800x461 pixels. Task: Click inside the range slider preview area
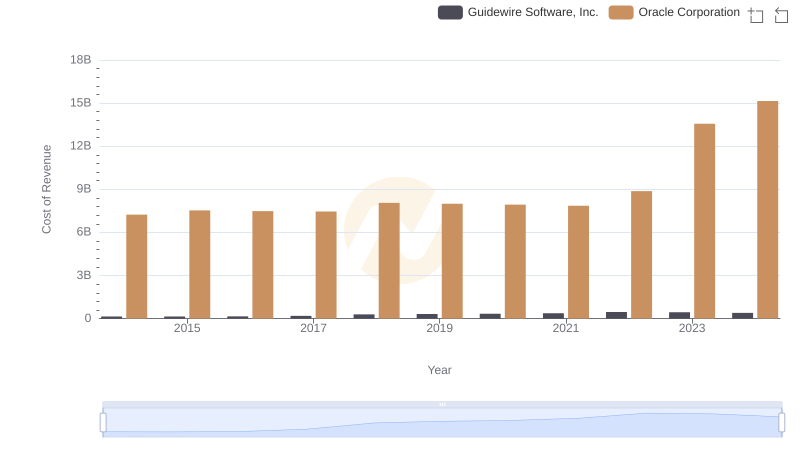442,423
